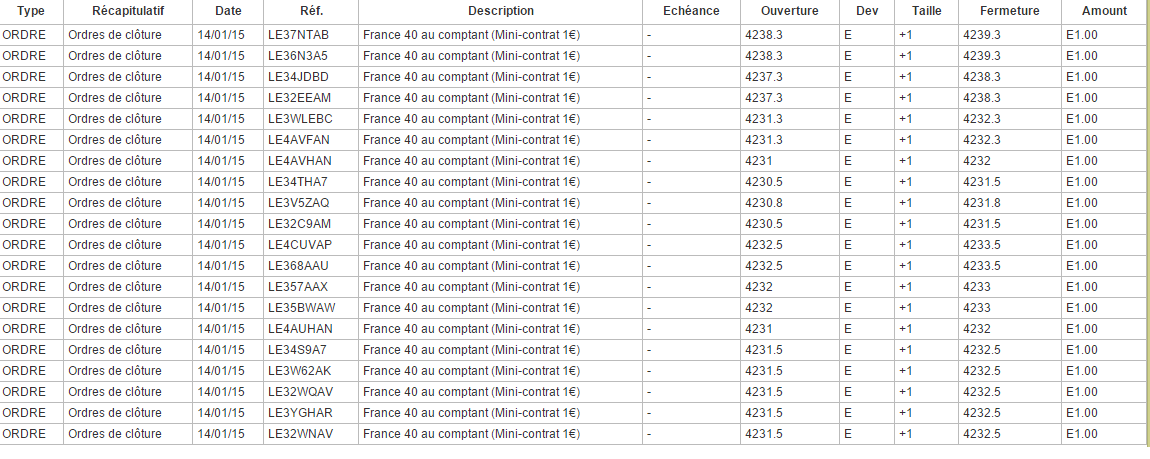This screenshot has height=459, width=1150.
Task: Click the closing price 4231.8 cell
Action: pyautogui.click(x=981, y=202)
